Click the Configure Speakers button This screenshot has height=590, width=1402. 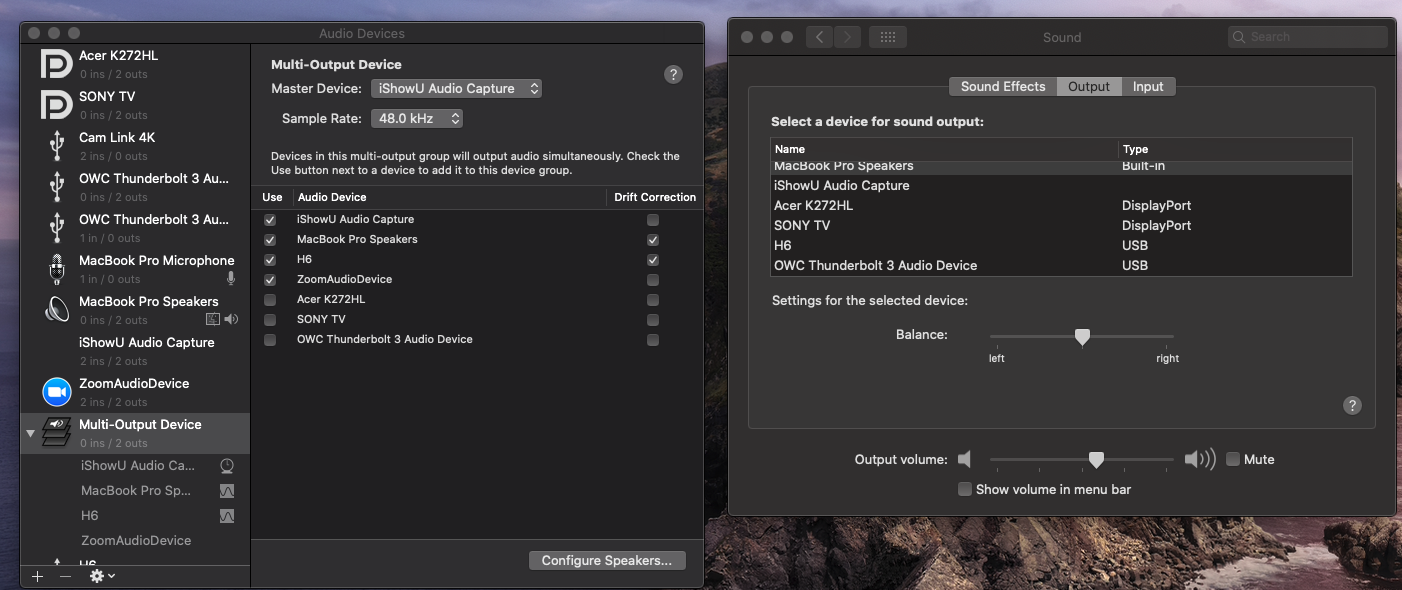606,560
